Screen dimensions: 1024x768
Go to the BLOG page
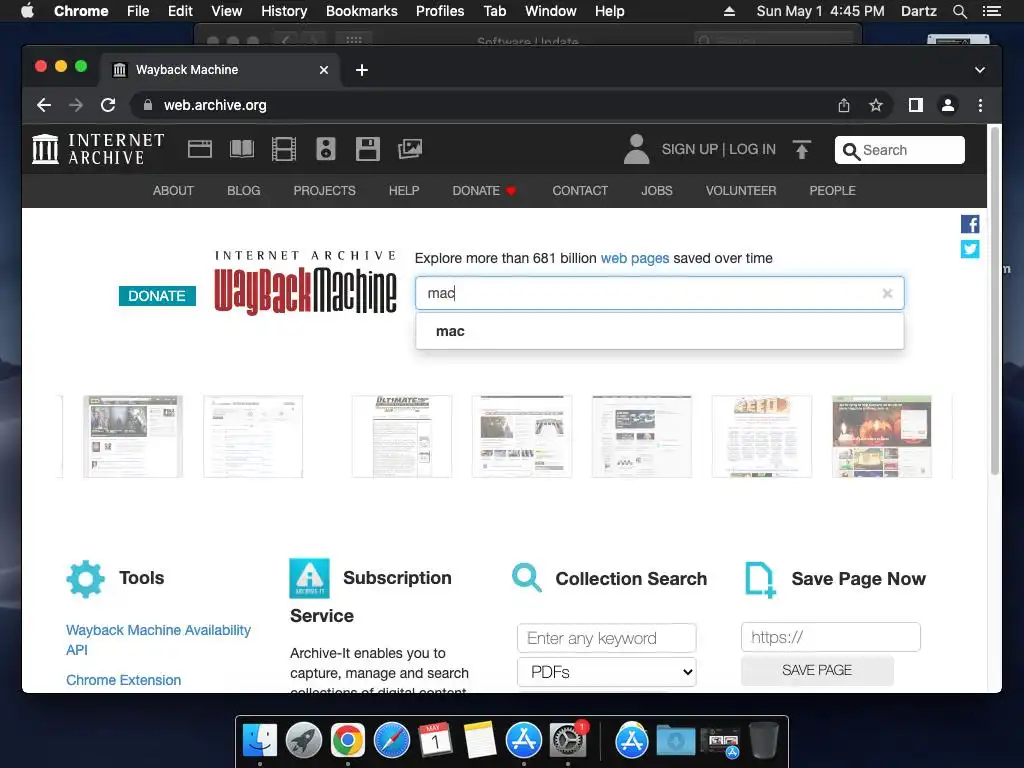(244, 191)
